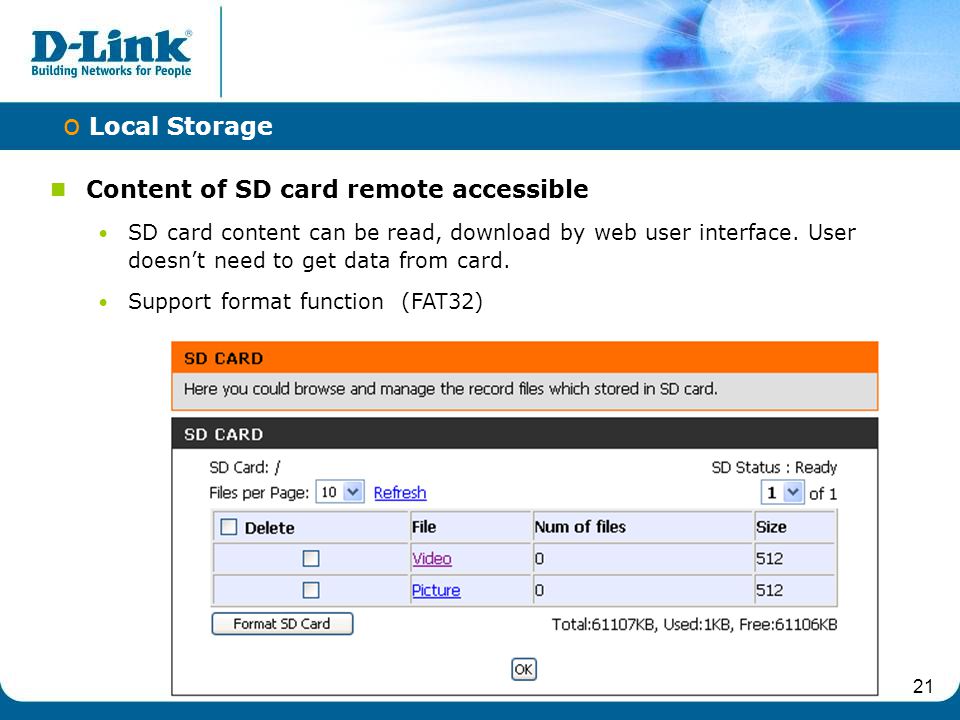Click the Format SD Card button
This screenshot has width=960, height=720.
point(282,624)
